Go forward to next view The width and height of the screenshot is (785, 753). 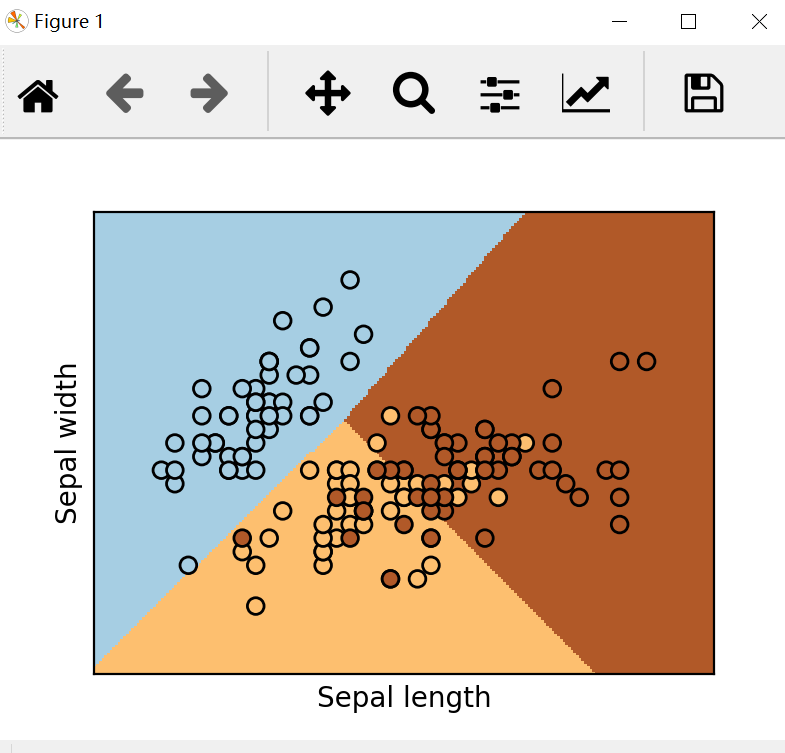[x=209, y=94]
